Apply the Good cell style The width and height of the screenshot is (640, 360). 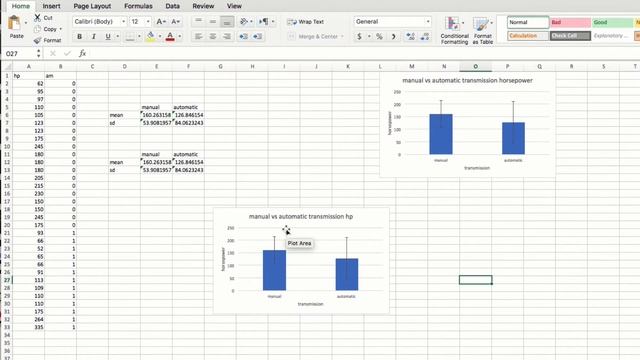click(x=612, y=22)
